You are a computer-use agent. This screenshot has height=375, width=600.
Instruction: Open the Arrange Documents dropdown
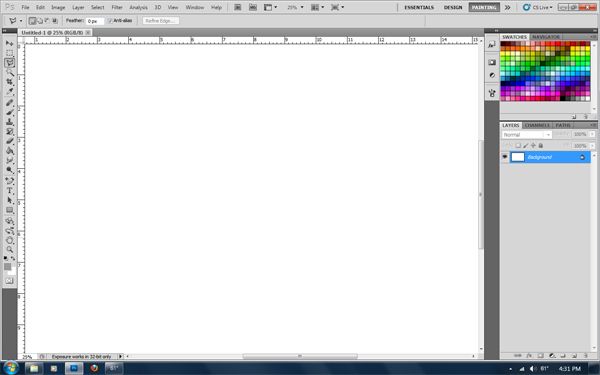click(318, 7)
